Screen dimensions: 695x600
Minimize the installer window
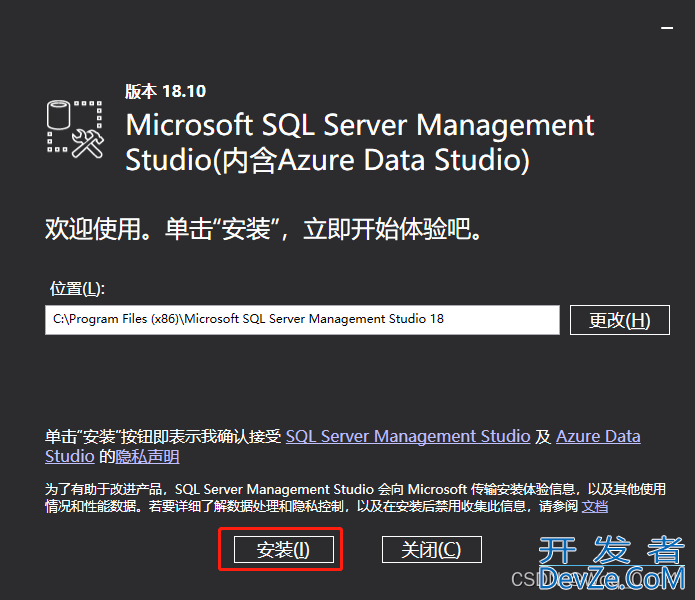point(667,28)
